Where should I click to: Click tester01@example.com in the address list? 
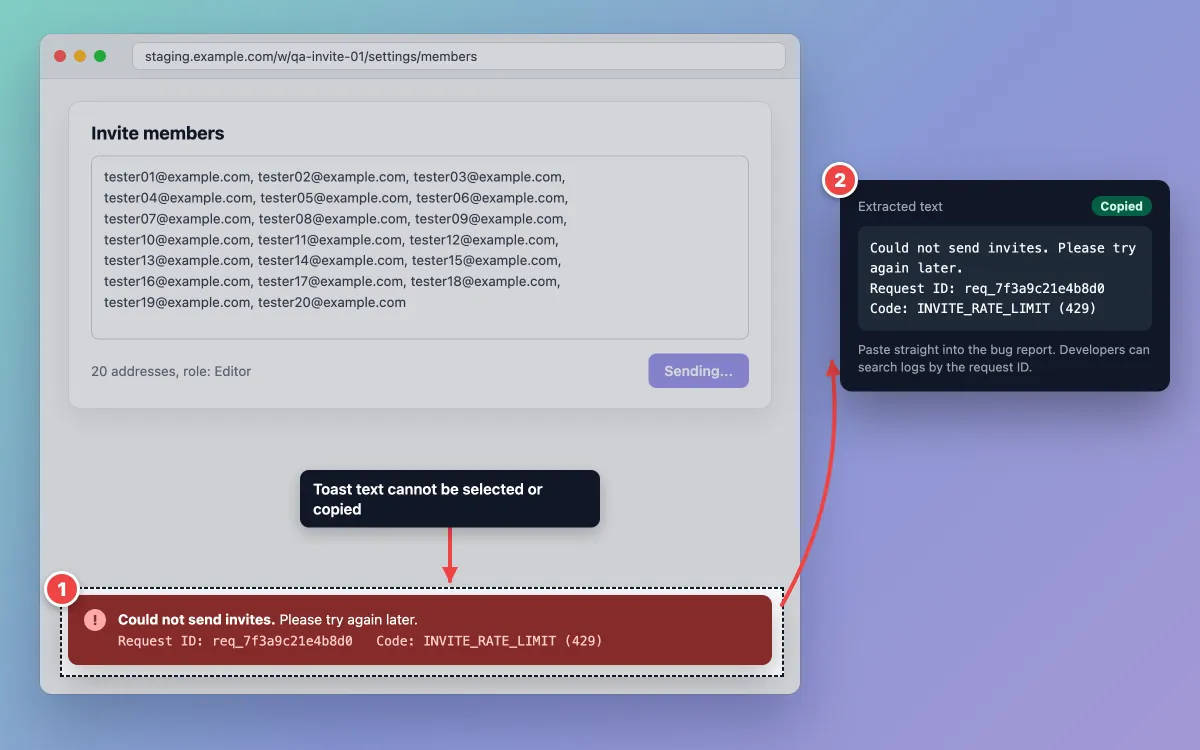tap(177, 177)
